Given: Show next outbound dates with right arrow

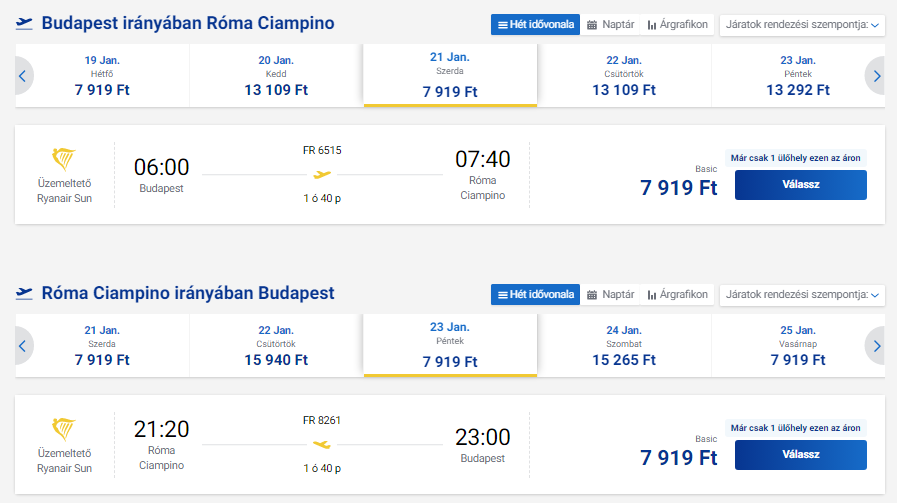Looking at the screenshot, I should pyautogui.click(x=876, y=75).
